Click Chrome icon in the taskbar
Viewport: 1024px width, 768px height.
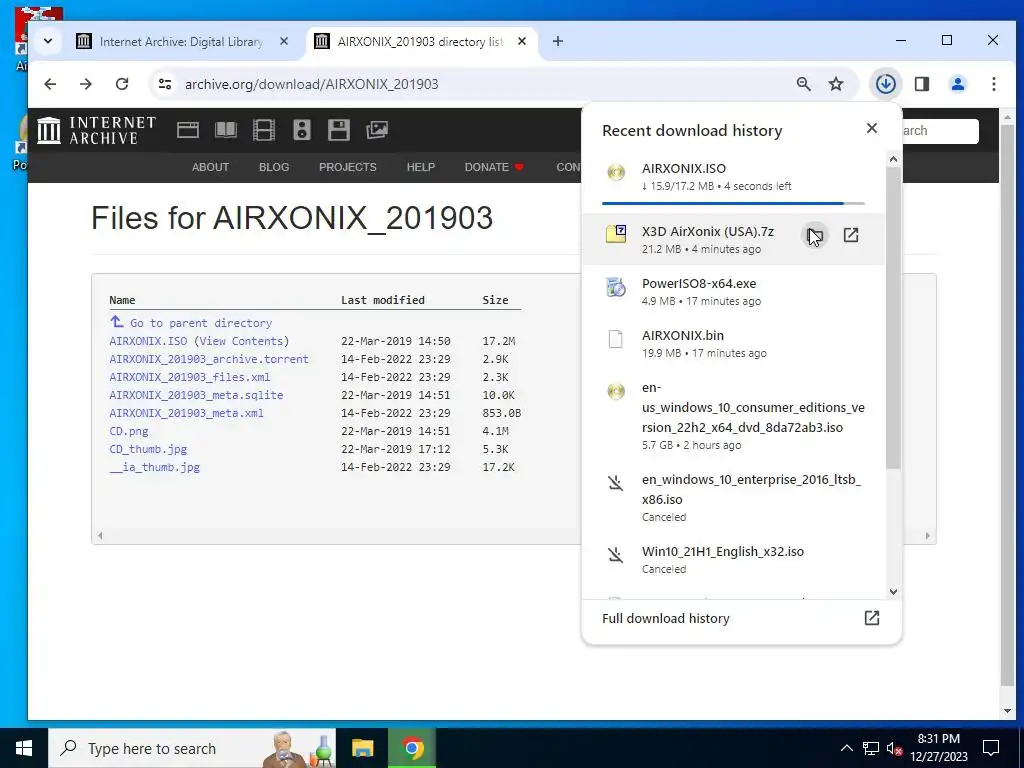coord(412,748)
